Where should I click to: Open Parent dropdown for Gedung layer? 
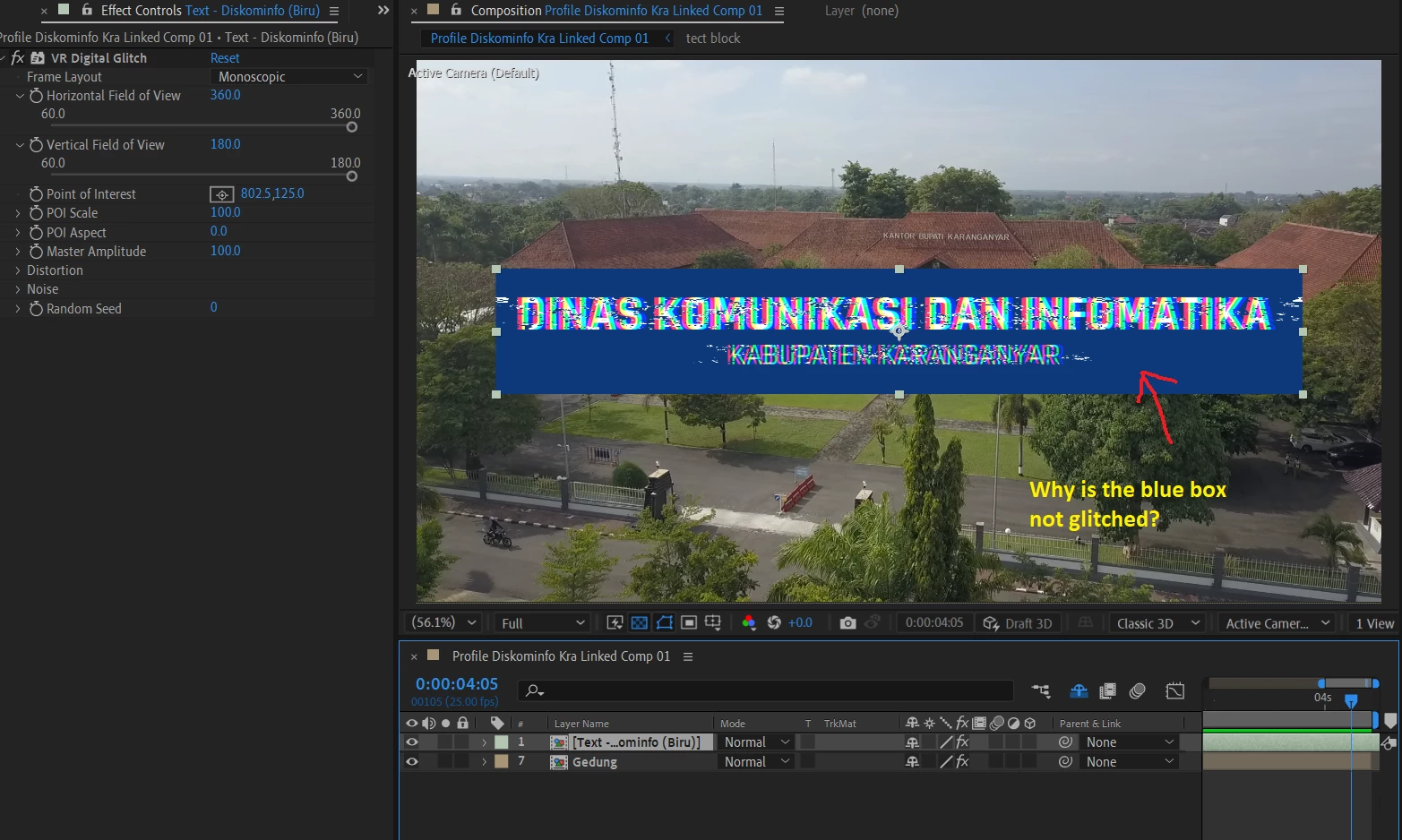pos(1129,762)
